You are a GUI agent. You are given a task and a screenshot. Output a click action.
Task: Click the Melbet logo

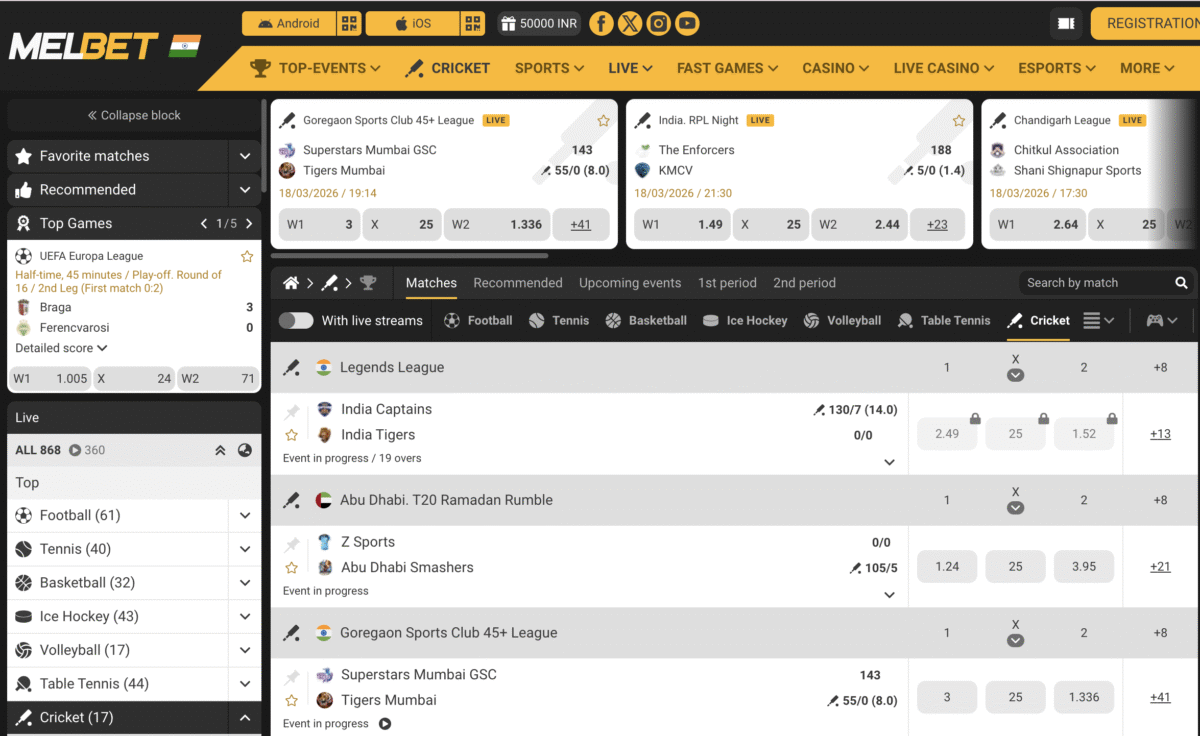83,46
